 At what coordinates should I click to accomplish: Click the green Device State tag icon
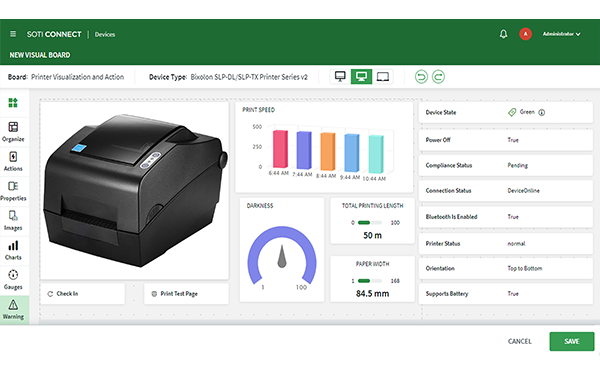coord(512,112)
